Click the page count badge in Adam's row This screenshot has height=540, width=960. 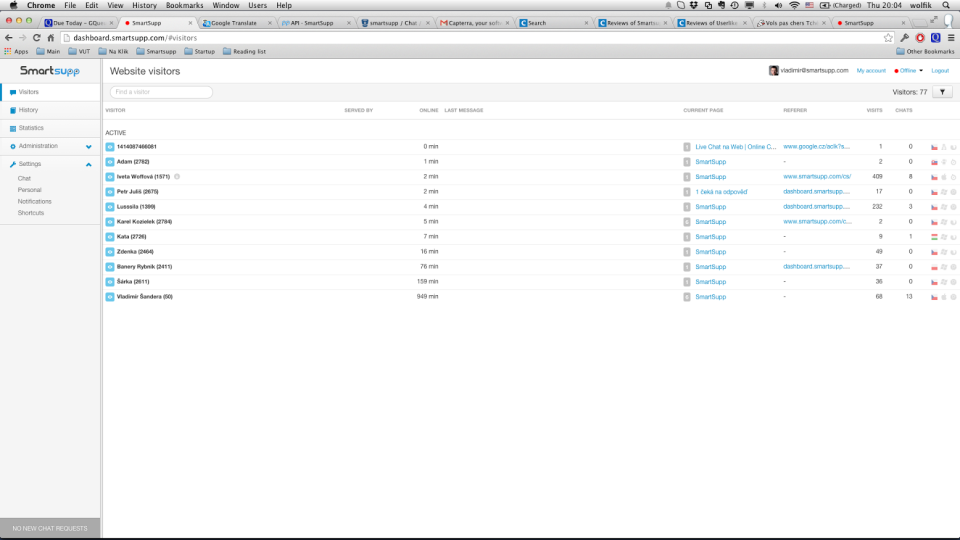coord(687,162)
